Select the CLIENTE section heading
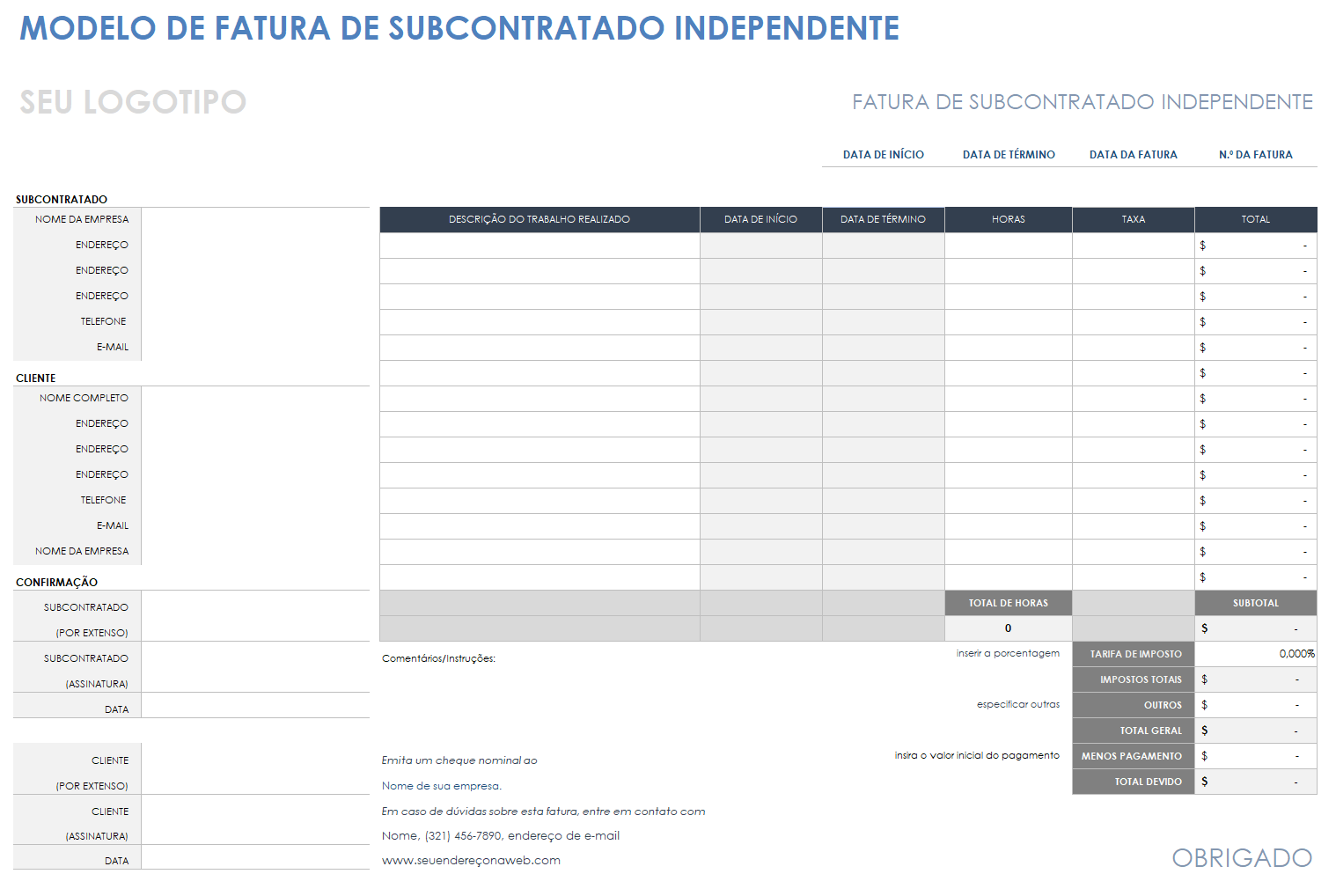The width and height of the screenshot is (1336, 896). (x=36, y=378)
